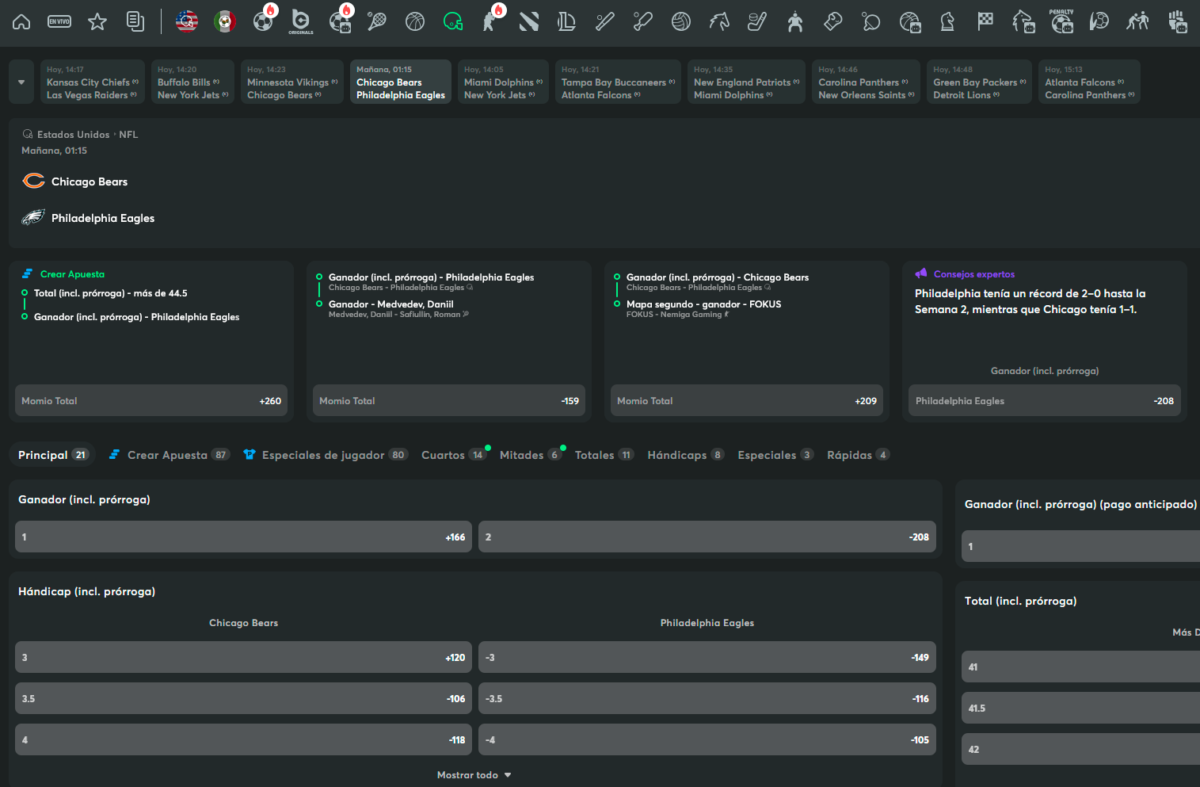
Task: Select the ice hockey stick icon
Action: 757,21
